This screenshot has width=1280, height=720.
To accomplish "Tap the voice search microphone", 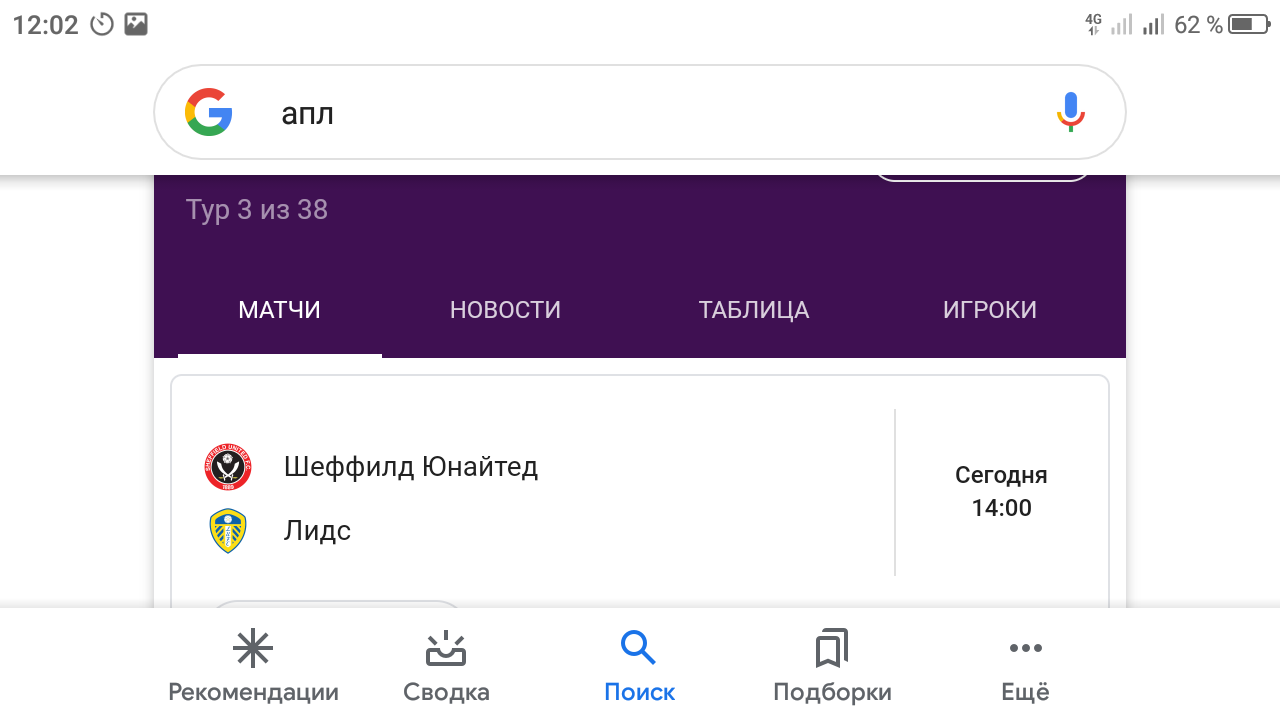I will tap(1070, 112).
